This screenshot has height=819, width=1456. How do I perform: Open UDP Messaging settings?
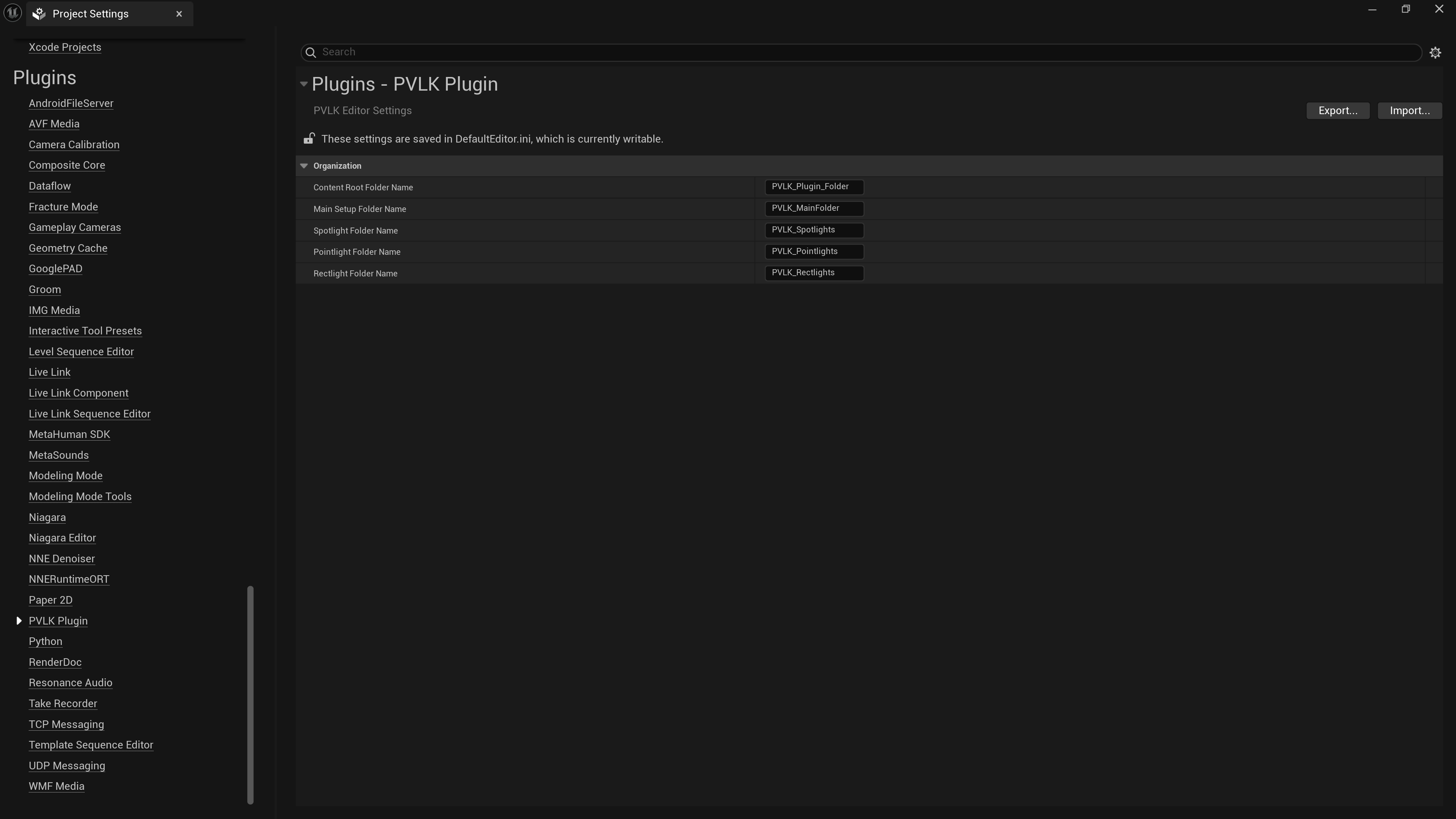point(67,765)
